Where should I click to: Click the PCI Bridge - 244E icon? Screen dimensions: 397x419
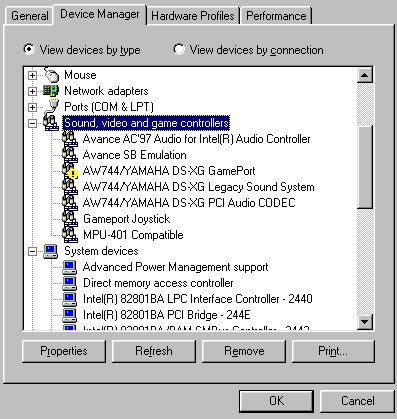pos(70,315)
